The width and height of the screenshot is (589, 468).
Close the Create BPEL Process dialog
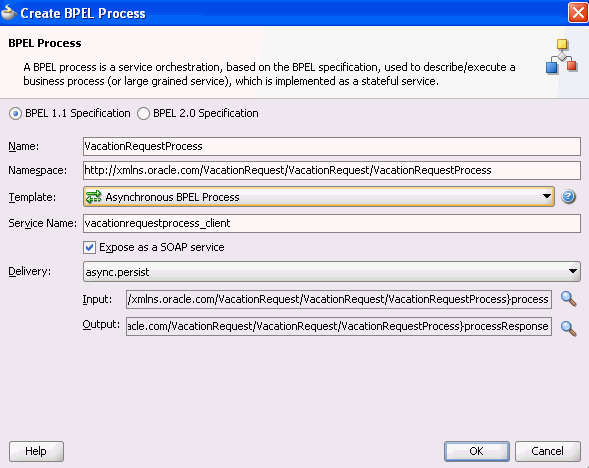578,13
